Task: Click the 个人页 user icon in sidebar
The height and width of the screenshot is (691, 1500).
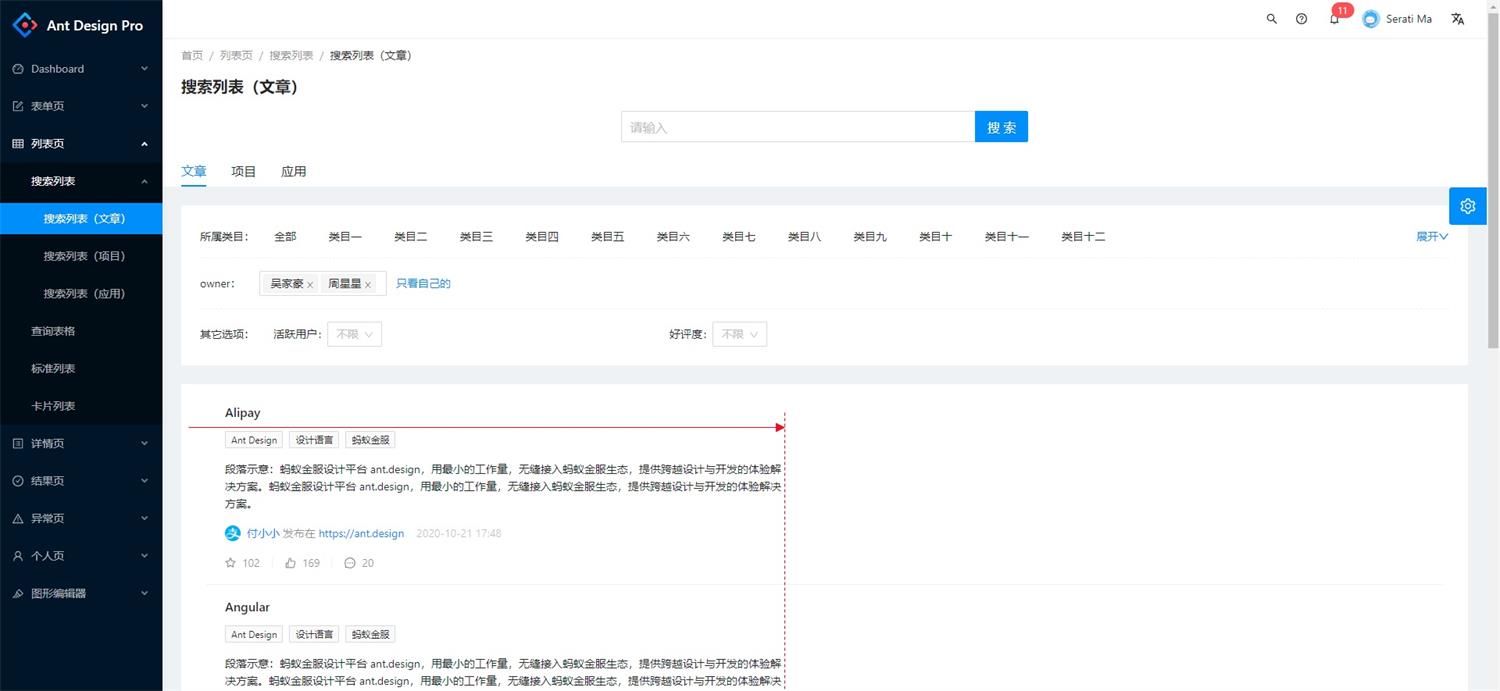Action: [x=18, y=556]
